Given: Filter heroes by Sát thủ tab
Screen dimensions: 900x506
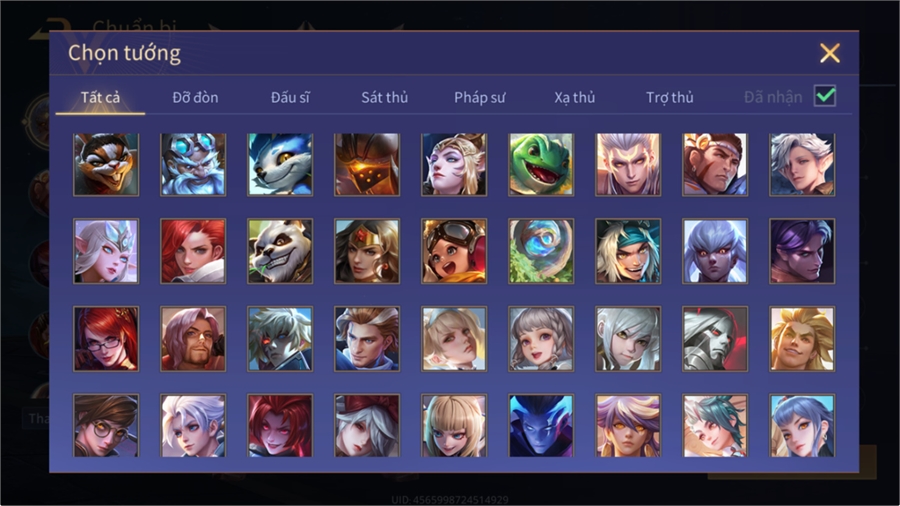Looking at the screenshot, I should 385,98.
